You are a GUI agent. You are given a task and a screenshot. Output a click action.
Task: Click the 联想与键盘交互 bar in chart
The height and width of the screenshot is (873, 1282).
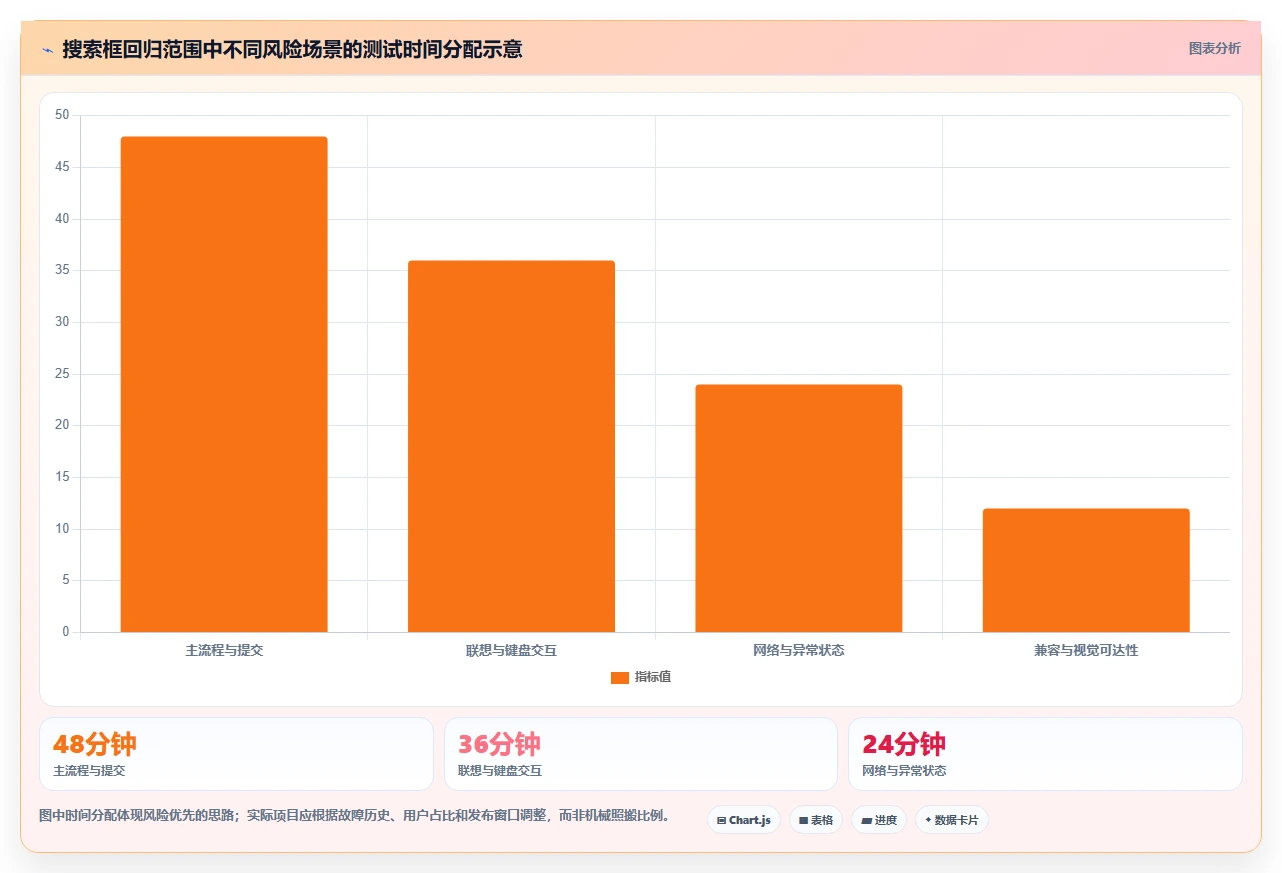pos(511,446)
